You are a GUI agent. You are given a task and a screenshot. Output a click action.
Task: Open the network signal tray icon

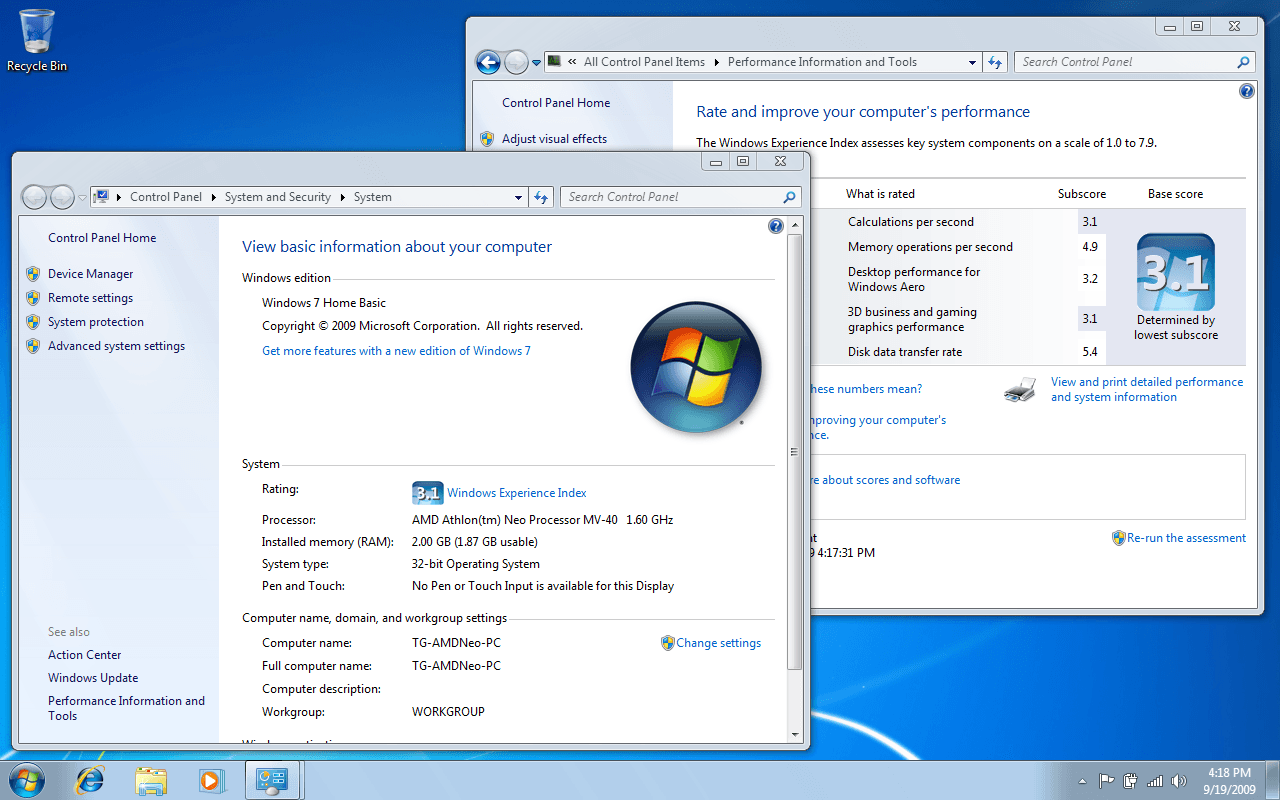[1155, 781]
